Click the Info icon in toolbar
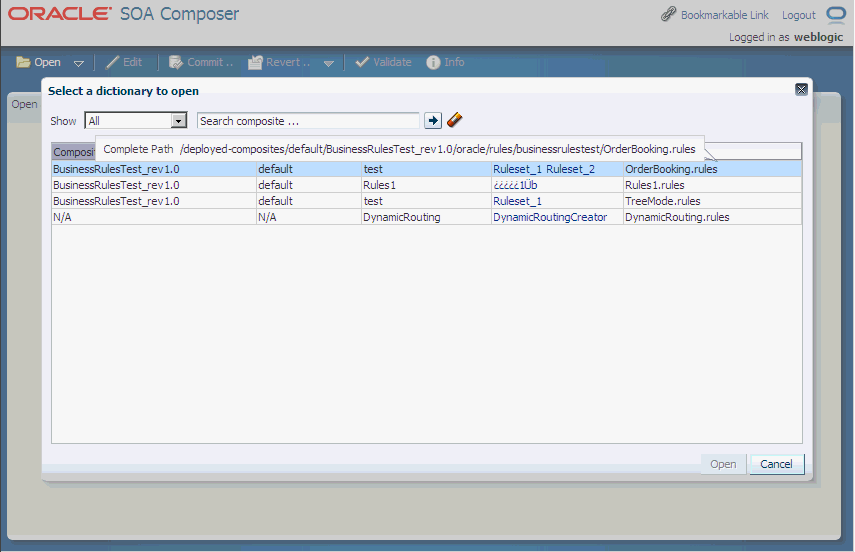The height and width of the screenshot is (552, 855). click(x=433, y=62)
